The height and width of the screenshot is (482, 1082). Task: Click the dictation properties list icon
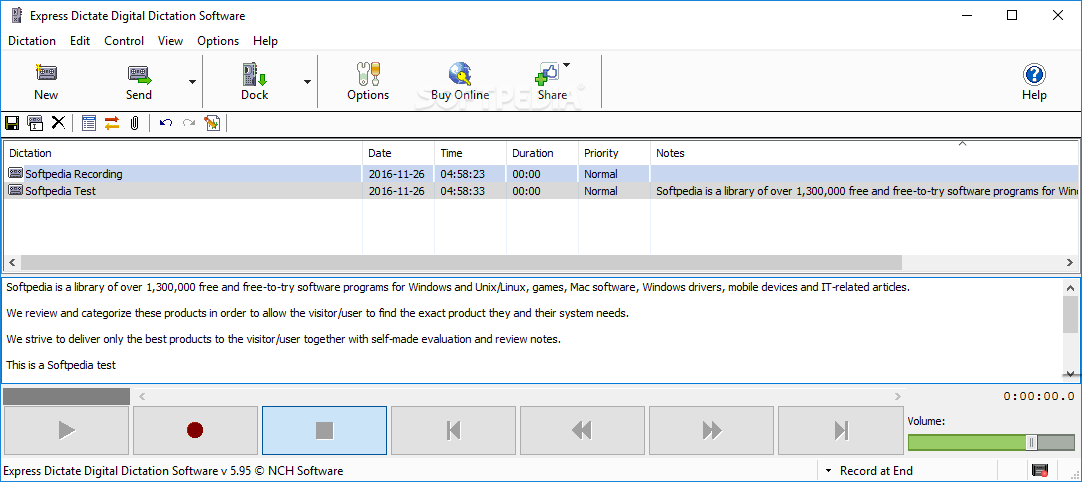point(88,123)
